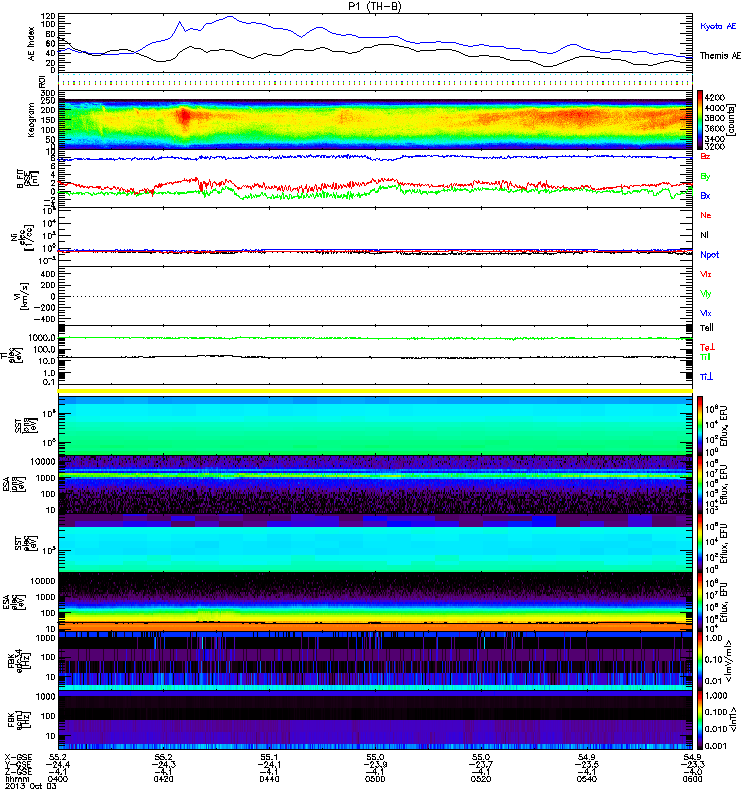Click the blue Npot legend label
The width and height of the screenshot is (750, 800).
710,255
